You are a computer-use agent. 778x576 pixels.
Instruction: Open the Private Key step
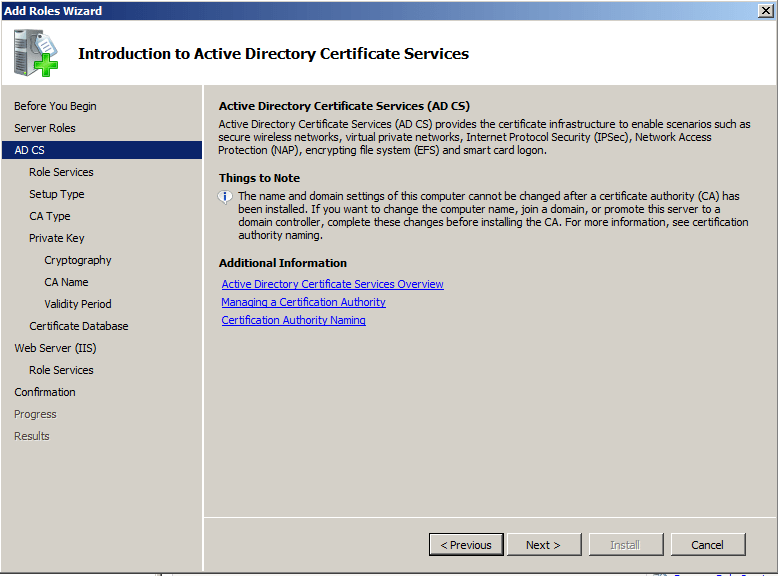click(x=57, y=238)
